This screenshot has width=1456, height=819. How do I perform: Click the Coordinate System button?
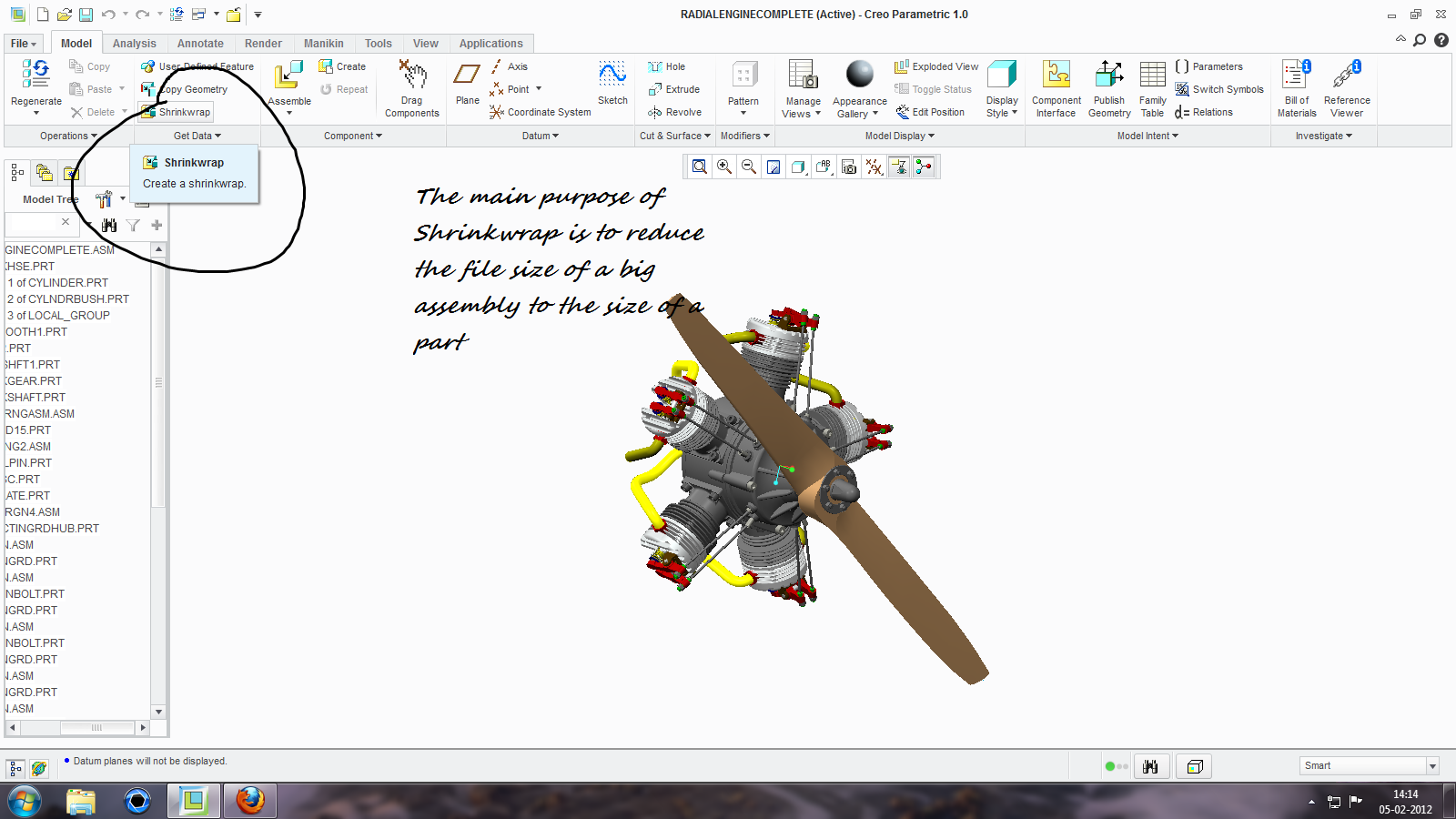(540, 112)
